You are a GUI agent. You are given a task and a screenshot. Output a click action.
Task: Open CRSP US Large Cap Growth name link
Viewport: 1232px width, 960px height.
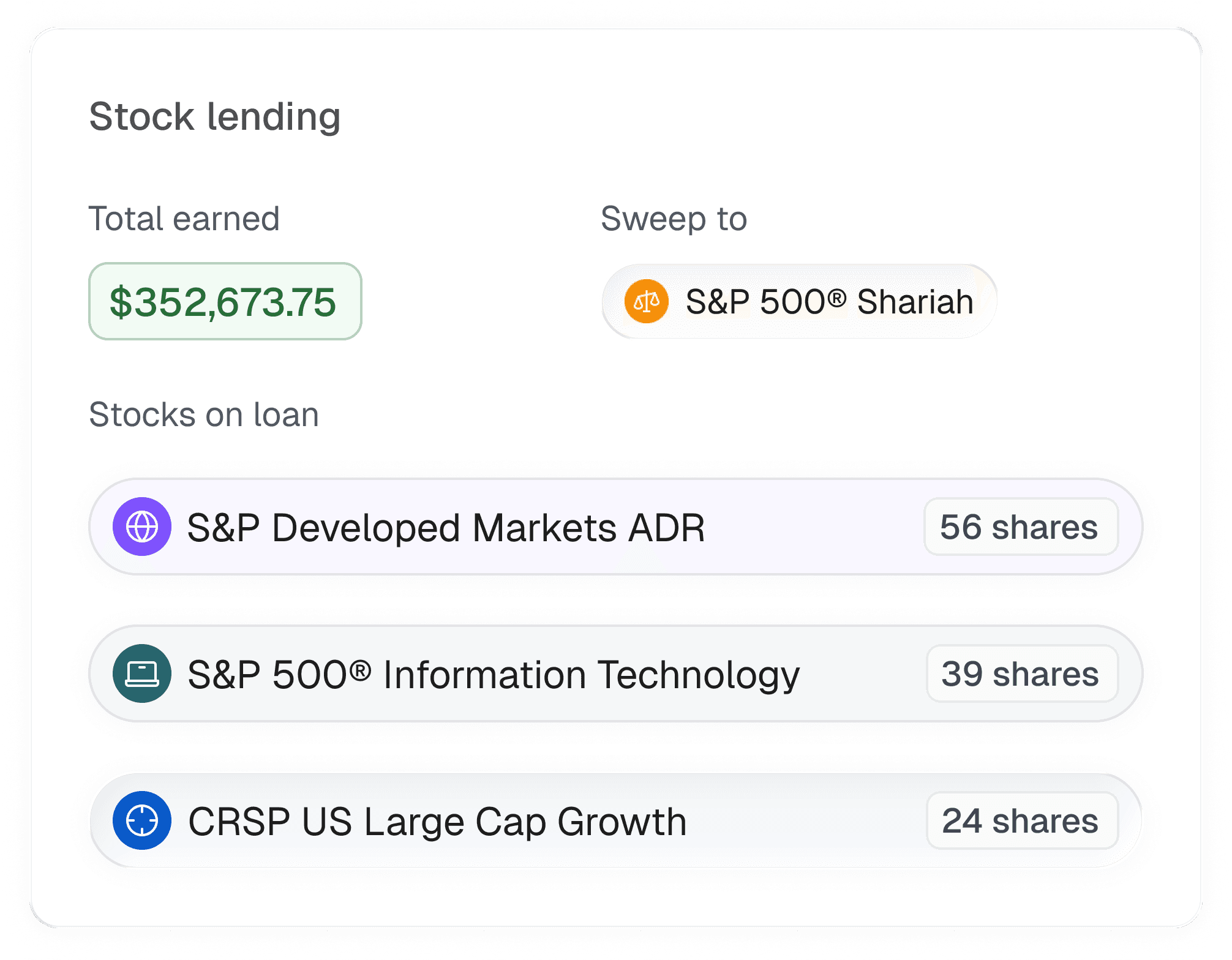(x=437, y=822)
